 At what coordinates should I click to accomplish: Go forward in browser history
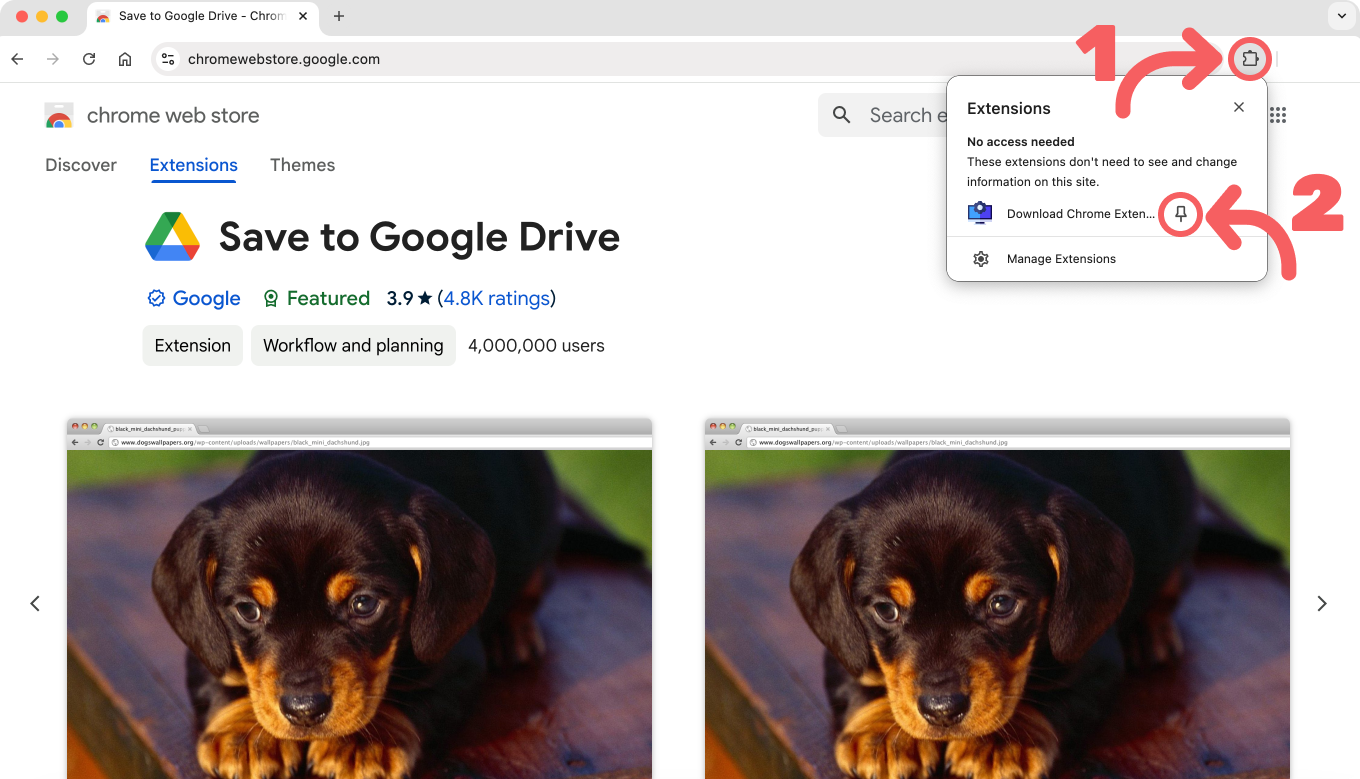[x=53, y=59]
